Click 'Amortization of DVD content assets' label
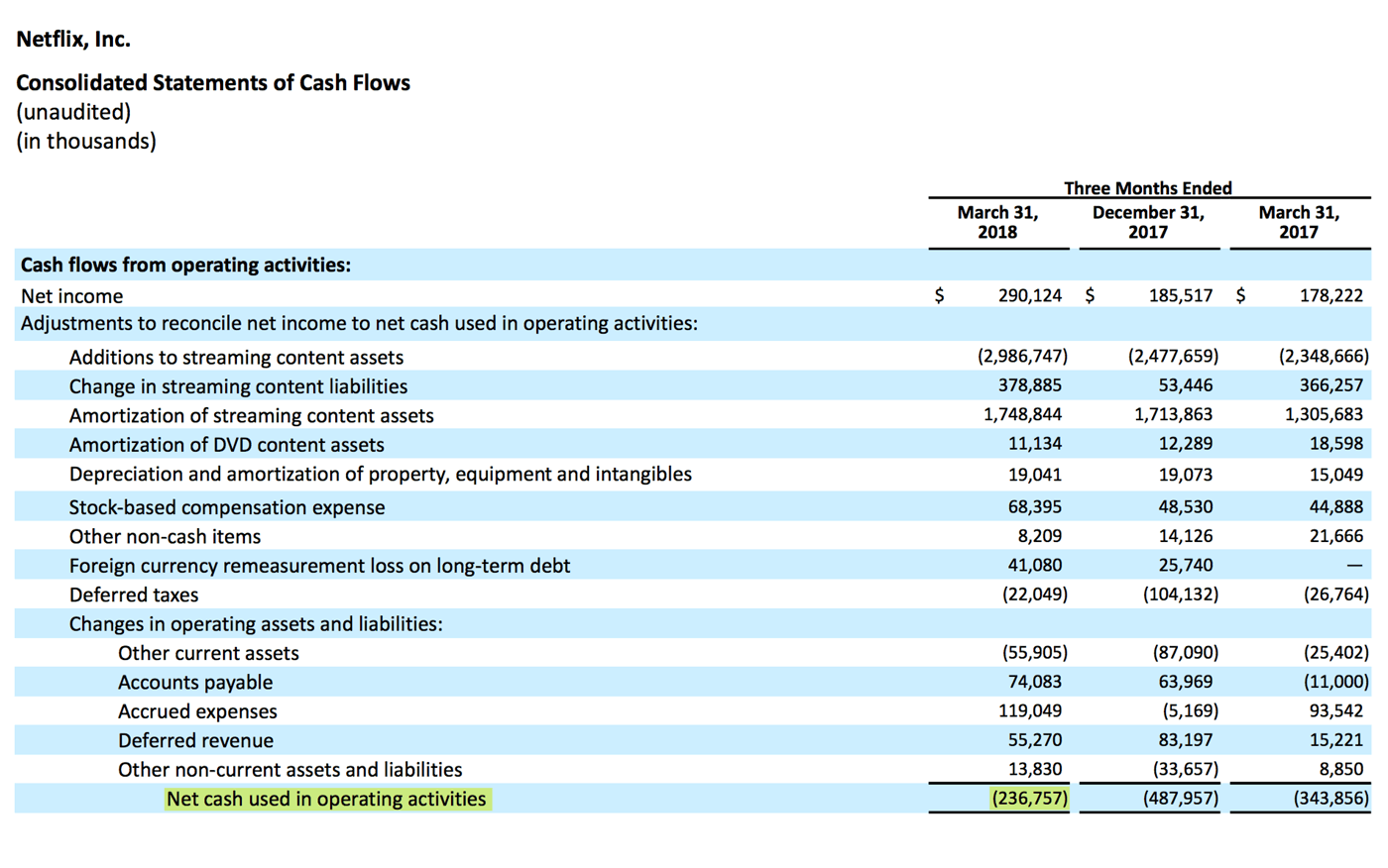The width and height of the screenshot is (1388, 868). tap(226, 445)
